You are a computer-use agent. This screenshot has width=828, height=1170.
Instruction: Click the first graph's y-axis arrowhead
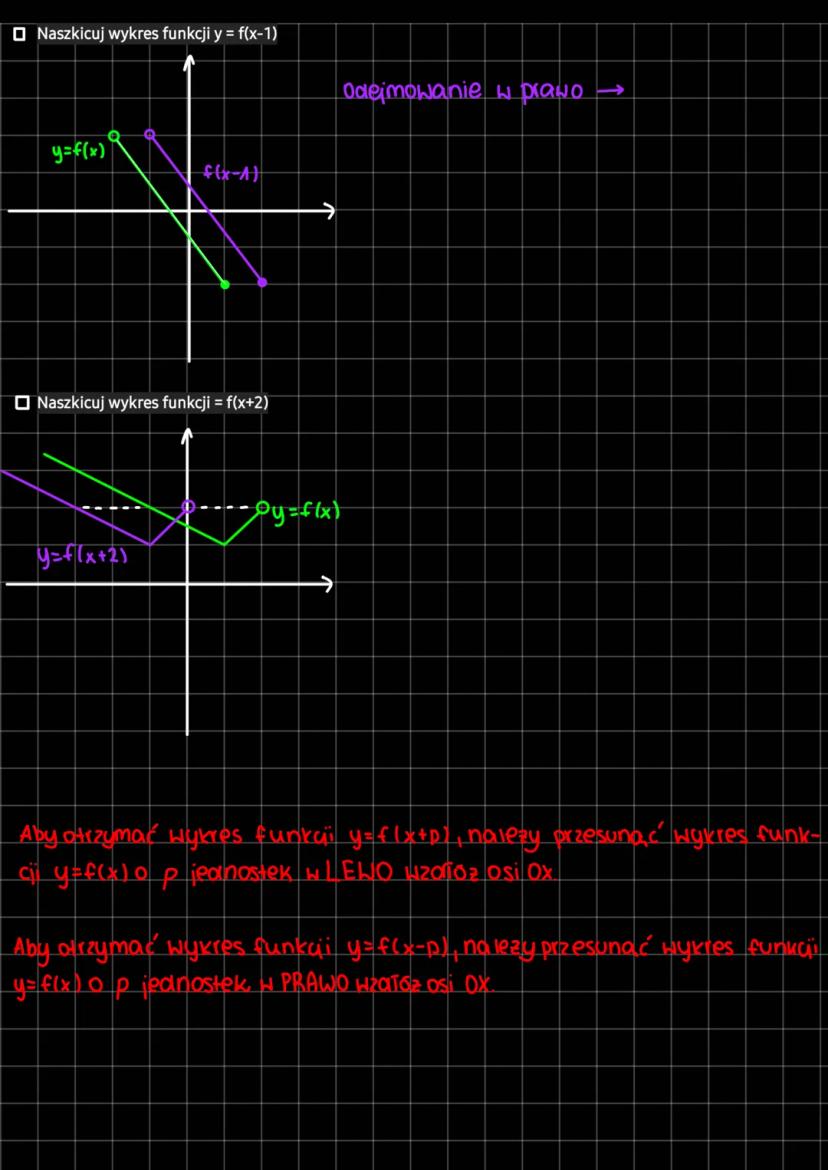click(x=188, y=62)
